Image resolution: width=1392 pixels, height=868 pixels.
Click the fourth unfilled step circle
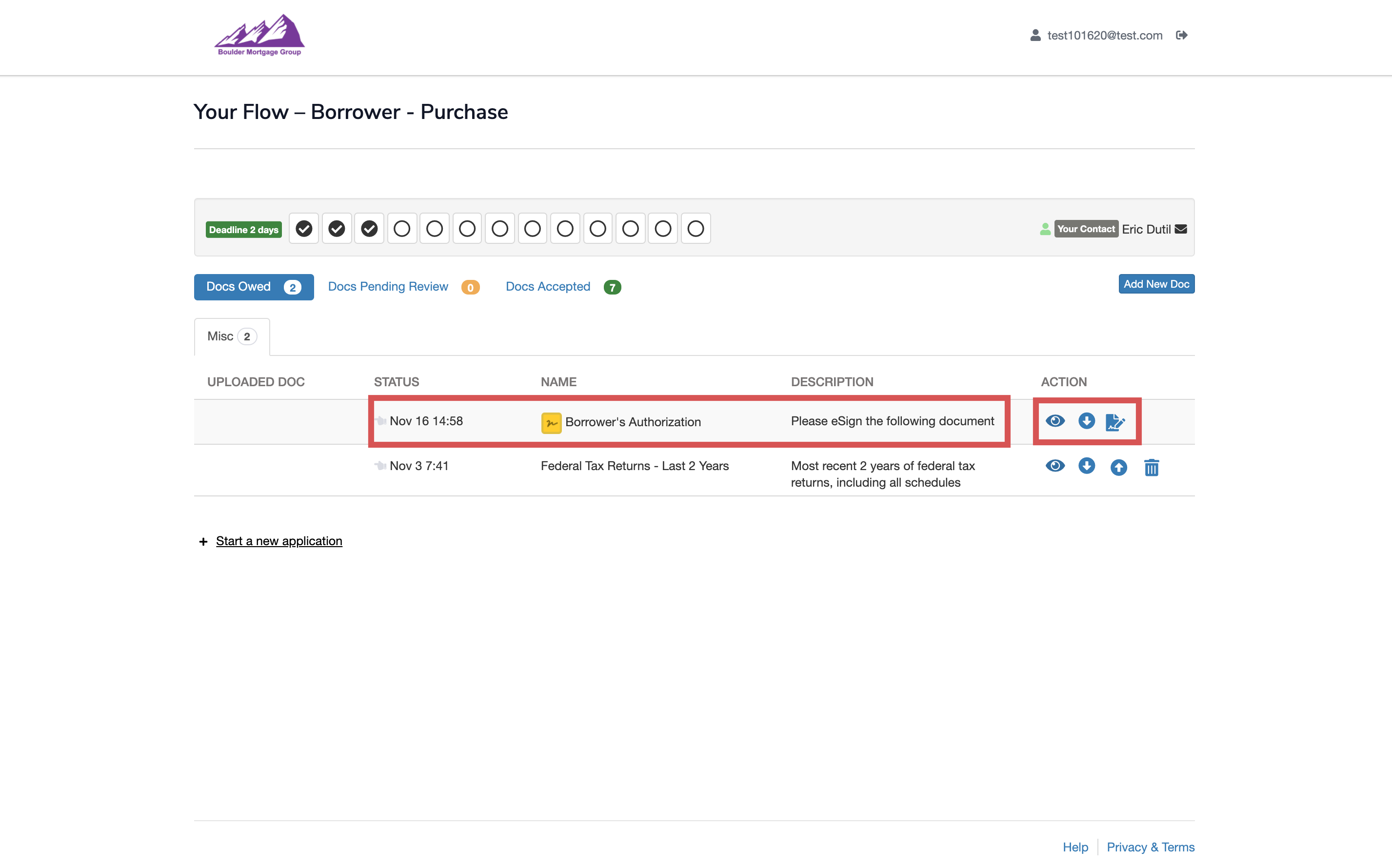tap(499, 229)
